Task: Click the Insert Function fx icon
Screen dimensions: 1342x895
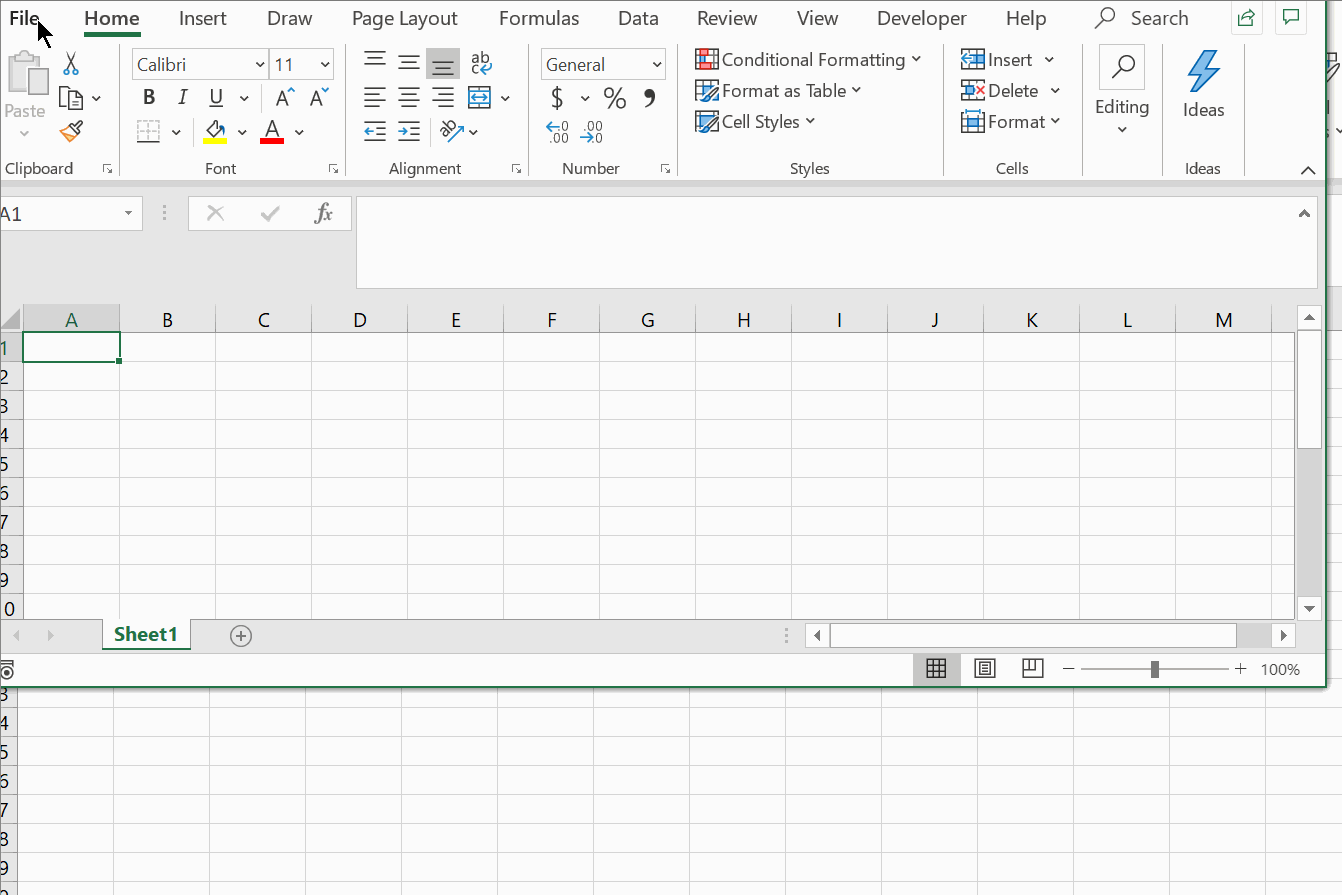Action: click(323, 213)
